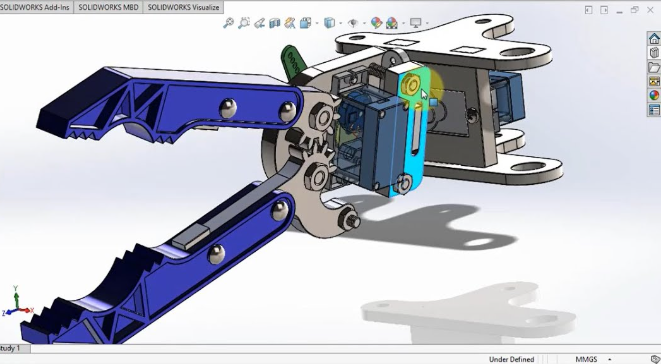The height and width of the screenshot is (364, 668).
Task: Click the Zoom to Fit magnifier icon
Action: coord(228,23)
